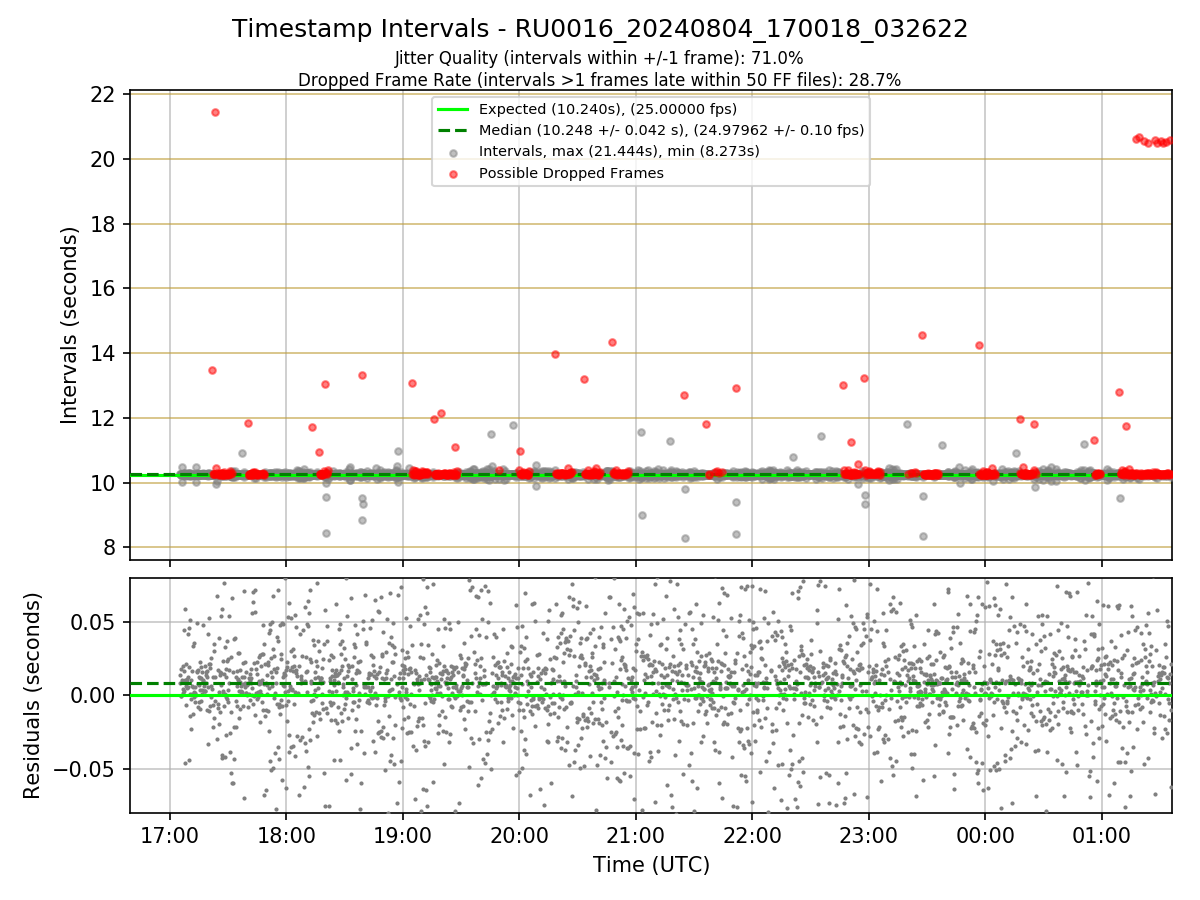1200x900 pixels.
Task: Click the '21:00' x-axis tick label
Action: coord(635,835)
